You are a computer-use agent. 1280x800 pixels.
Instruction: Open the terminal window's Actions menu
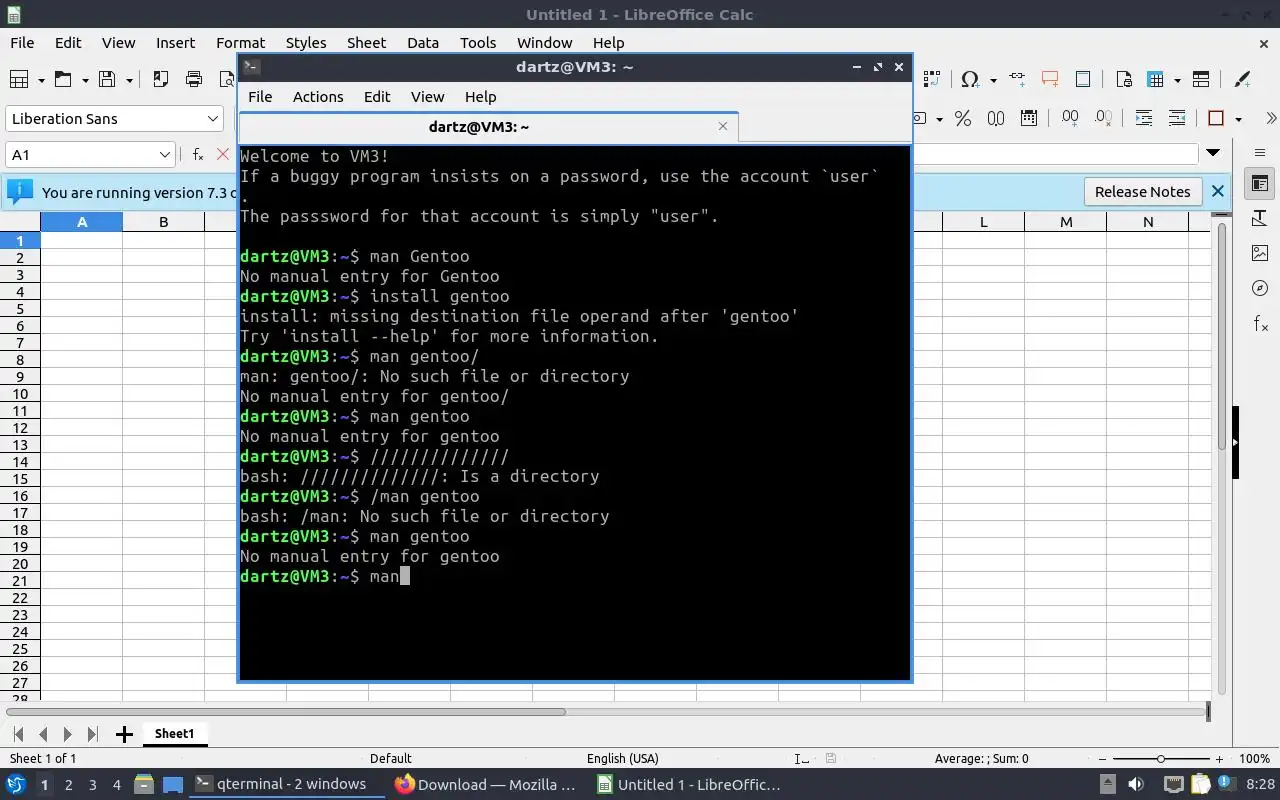point(318,96)
